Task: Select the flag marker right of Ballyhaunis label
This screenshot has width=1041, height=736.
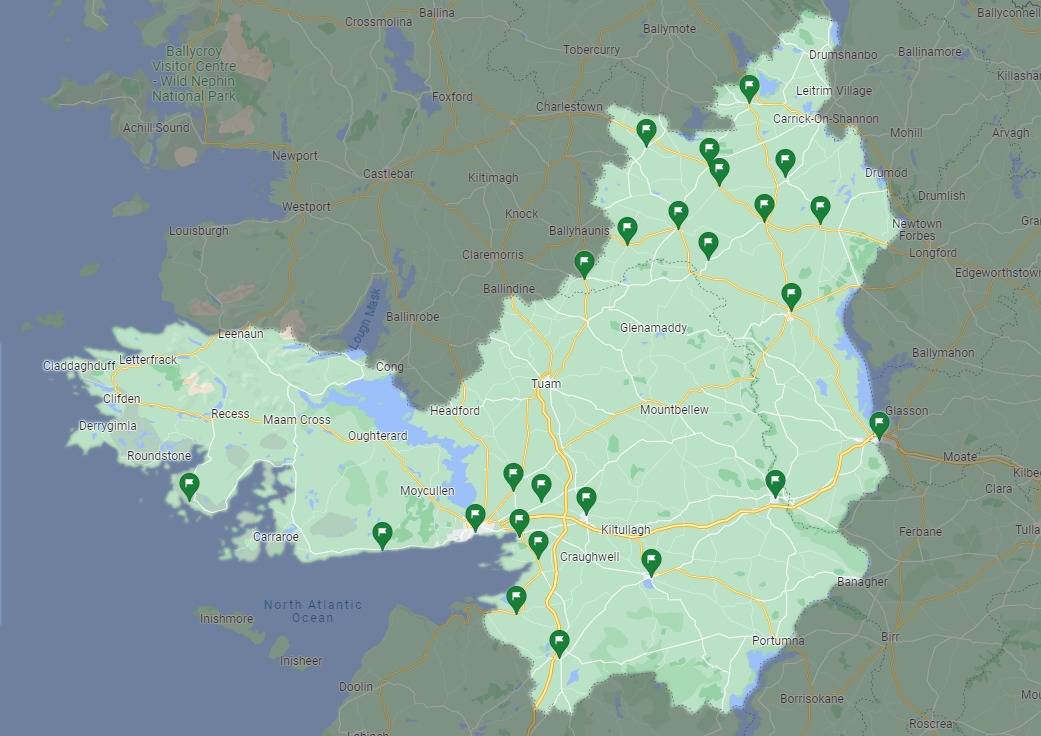Action: coord(627,229)
